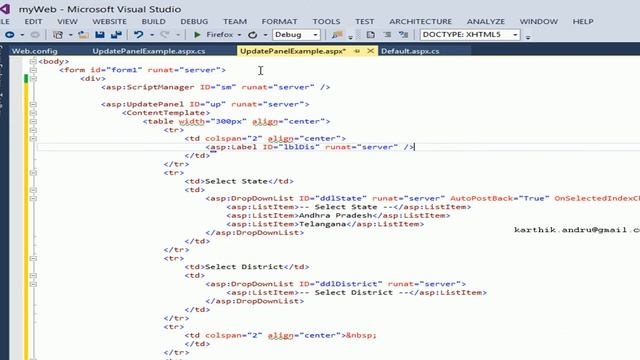Open the ARCHITECTURE menu
The height and width of the screenshot is (360, 640).
(x=420, y=21)
